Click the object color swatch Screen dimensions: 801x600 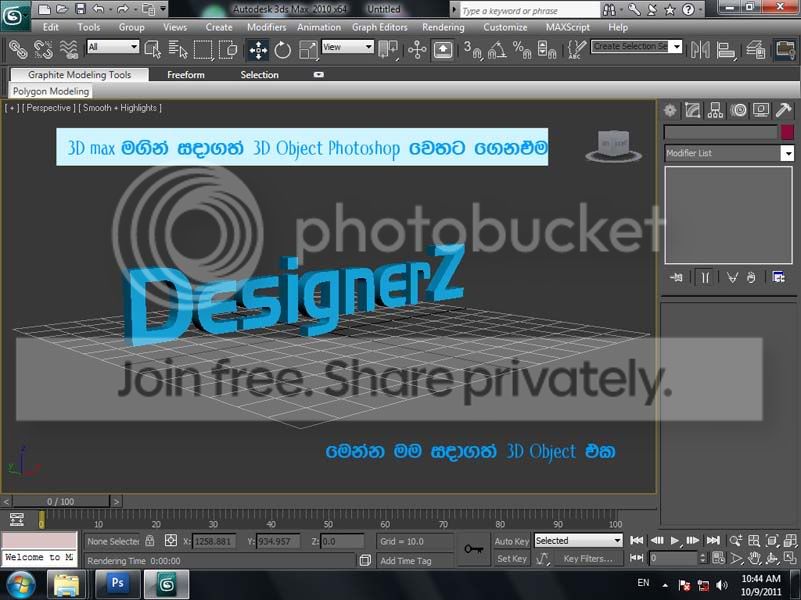[x=787, y=132]
